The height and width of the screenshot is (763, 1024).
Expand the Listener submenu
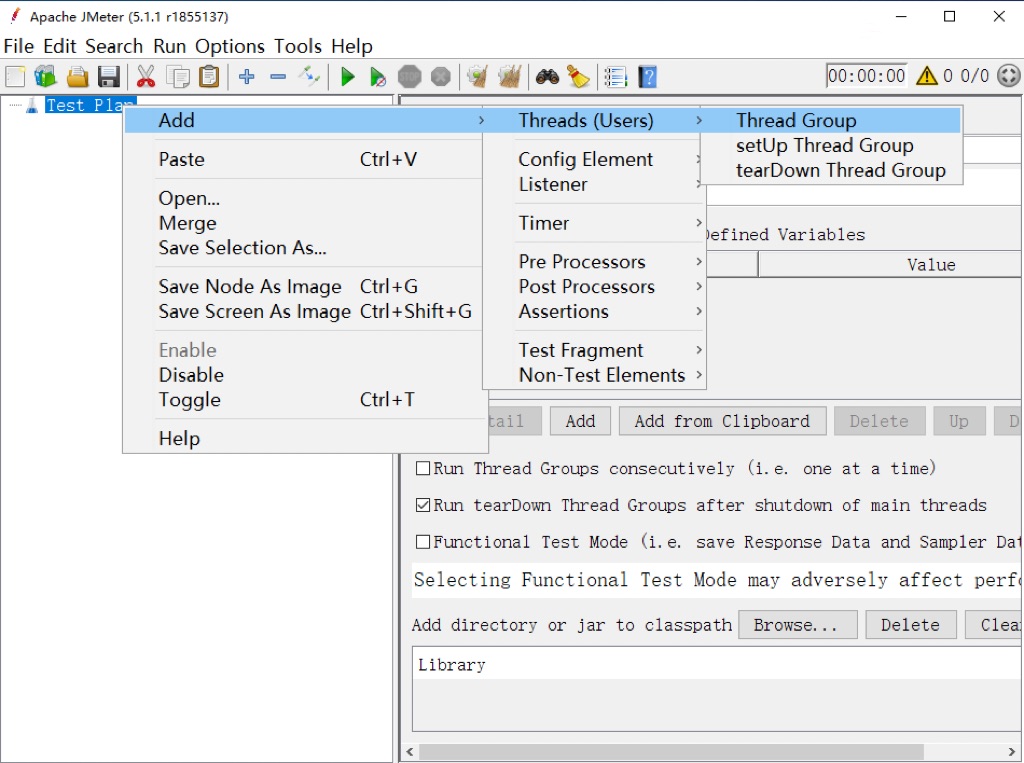[594, 184]
